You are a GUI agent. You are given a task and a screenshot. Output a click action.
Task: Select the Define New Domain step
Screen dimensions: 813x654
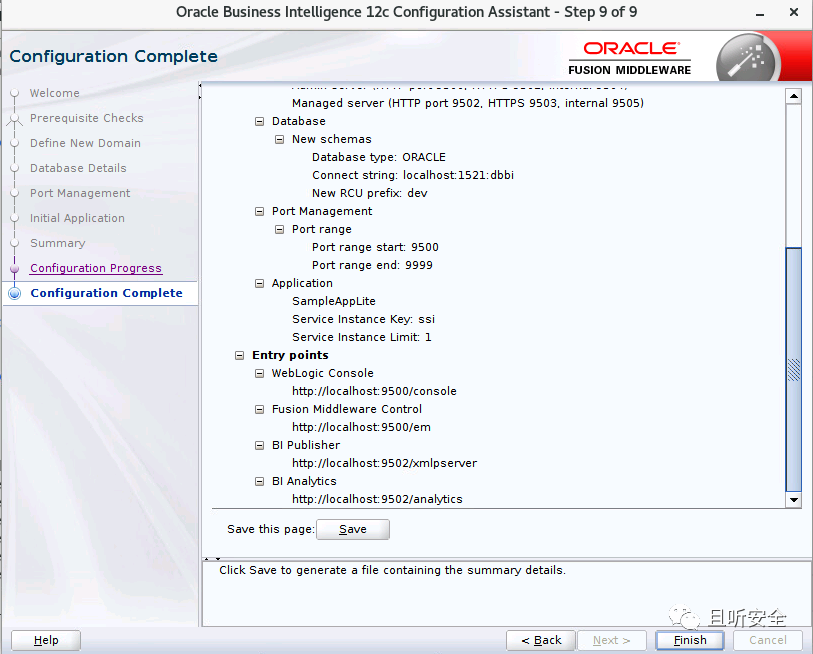(x=85, y=143)
